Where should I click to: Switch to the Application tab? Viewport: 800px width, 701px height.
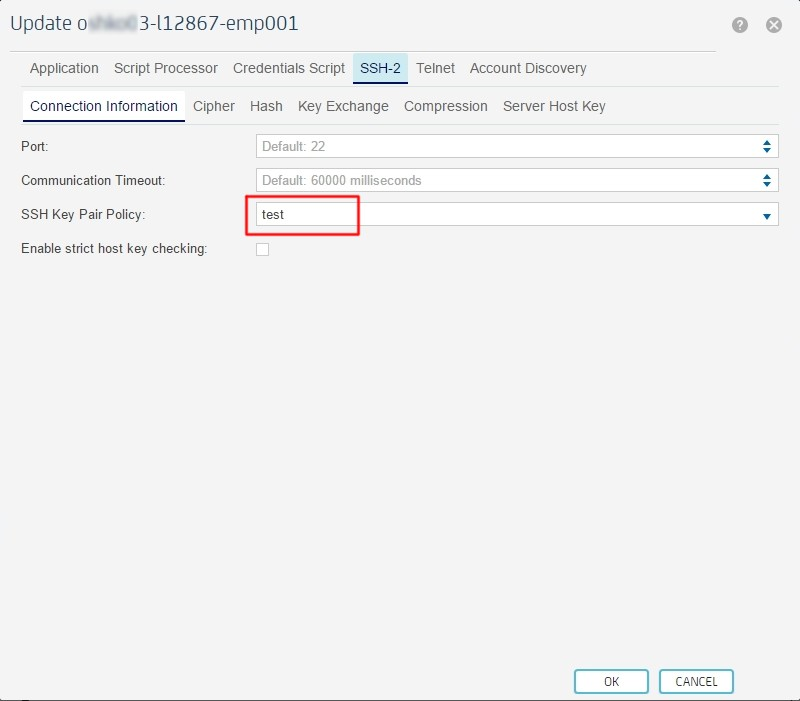pyautogui.click(x=64, y=68)
